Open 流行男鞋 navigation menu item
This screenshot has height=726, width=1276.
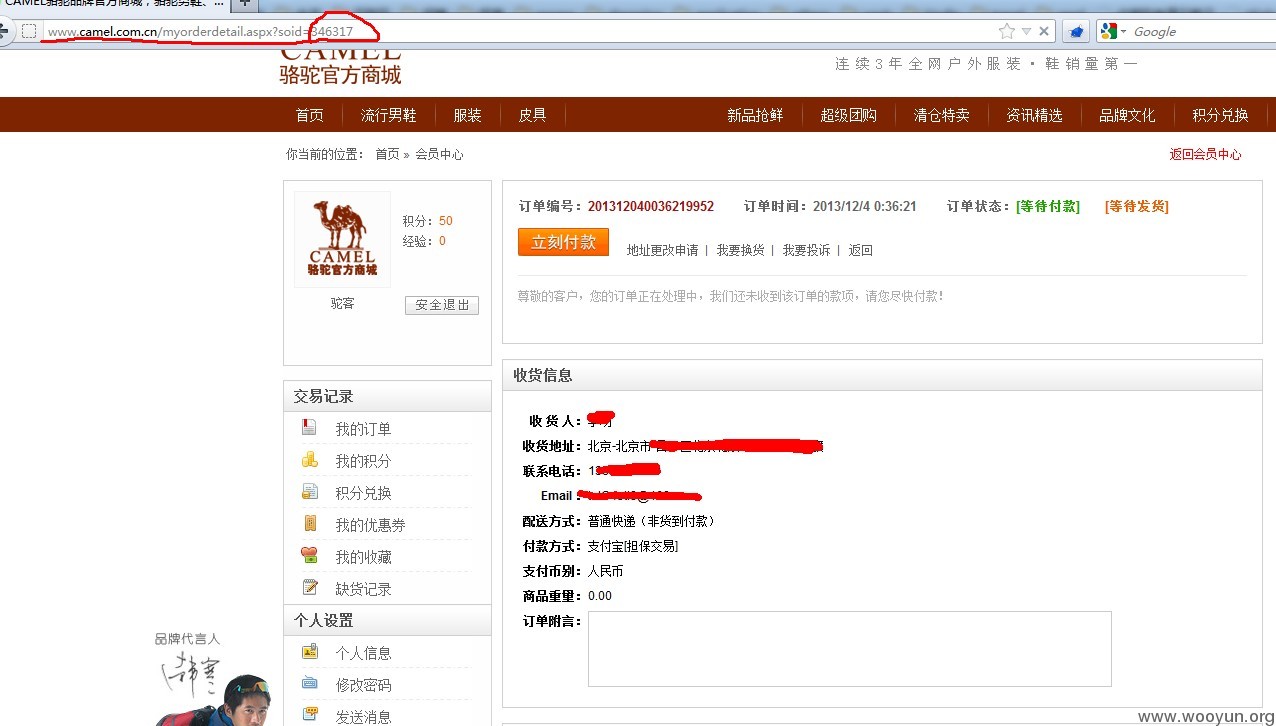pos(389,115)
